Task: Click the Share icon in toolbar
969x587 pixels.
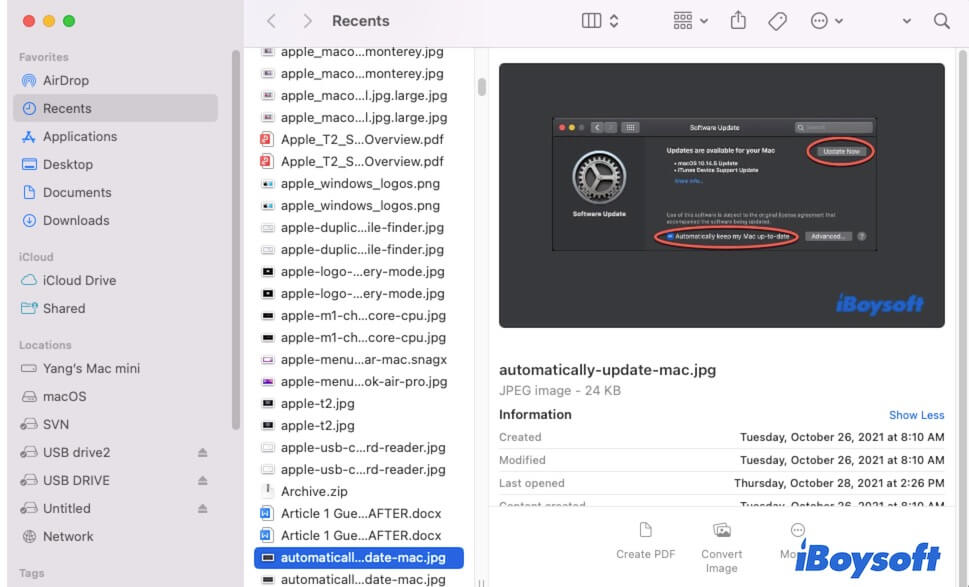Action: 739,21
